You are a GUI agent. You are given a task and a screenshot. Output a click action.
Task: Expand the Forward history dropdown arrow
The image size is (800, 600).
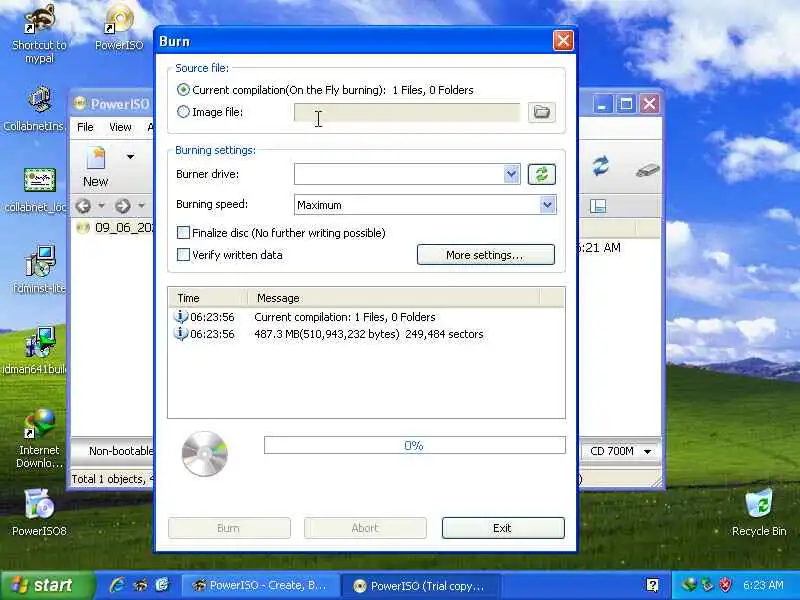point(141,206)
